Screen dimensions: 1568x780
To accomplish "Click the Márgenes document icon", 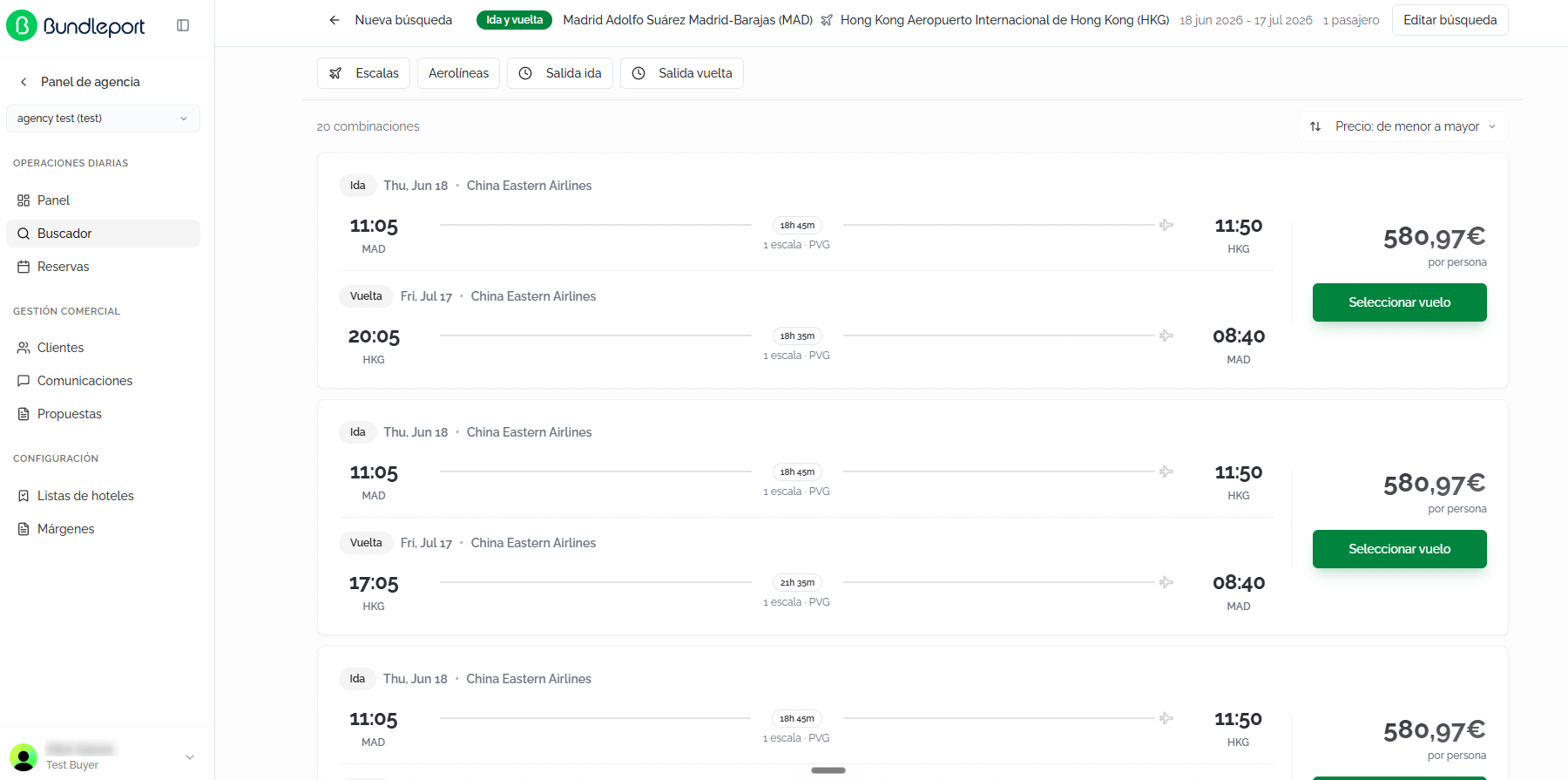I will 24,529.
